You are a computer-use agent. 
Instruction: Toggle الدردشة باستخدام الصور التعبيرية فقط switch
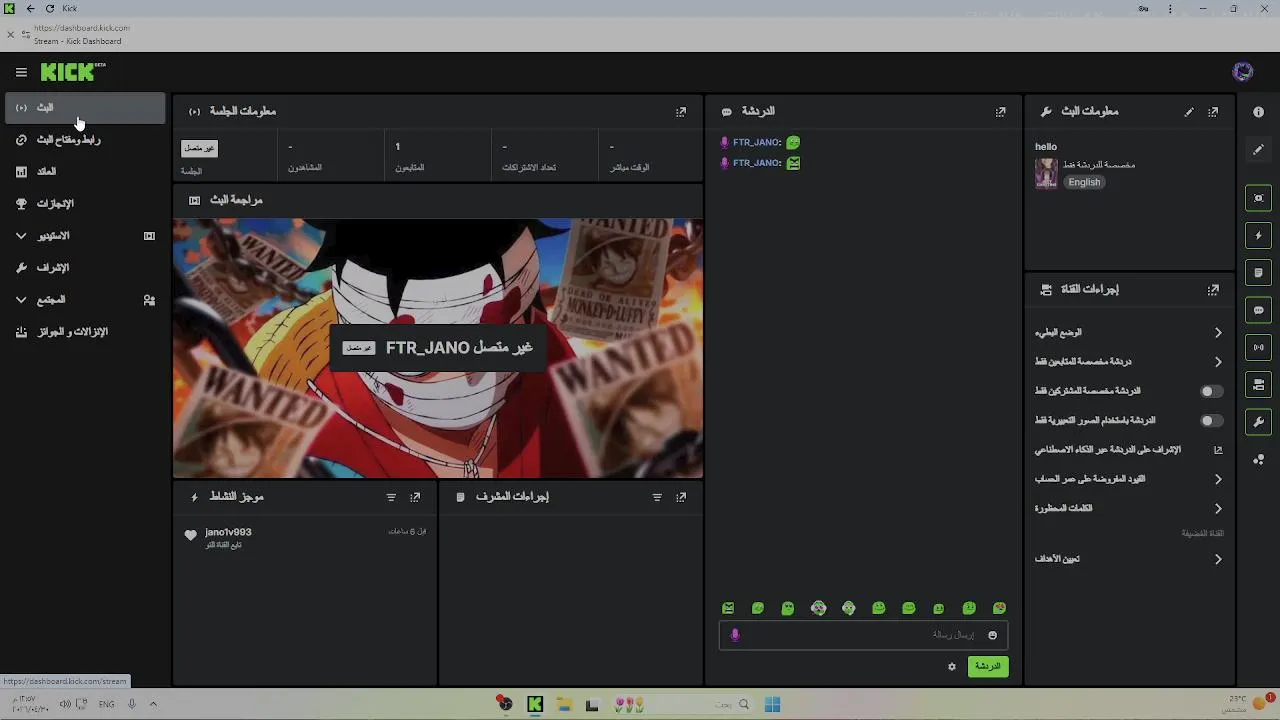[x=1211, y=421]
